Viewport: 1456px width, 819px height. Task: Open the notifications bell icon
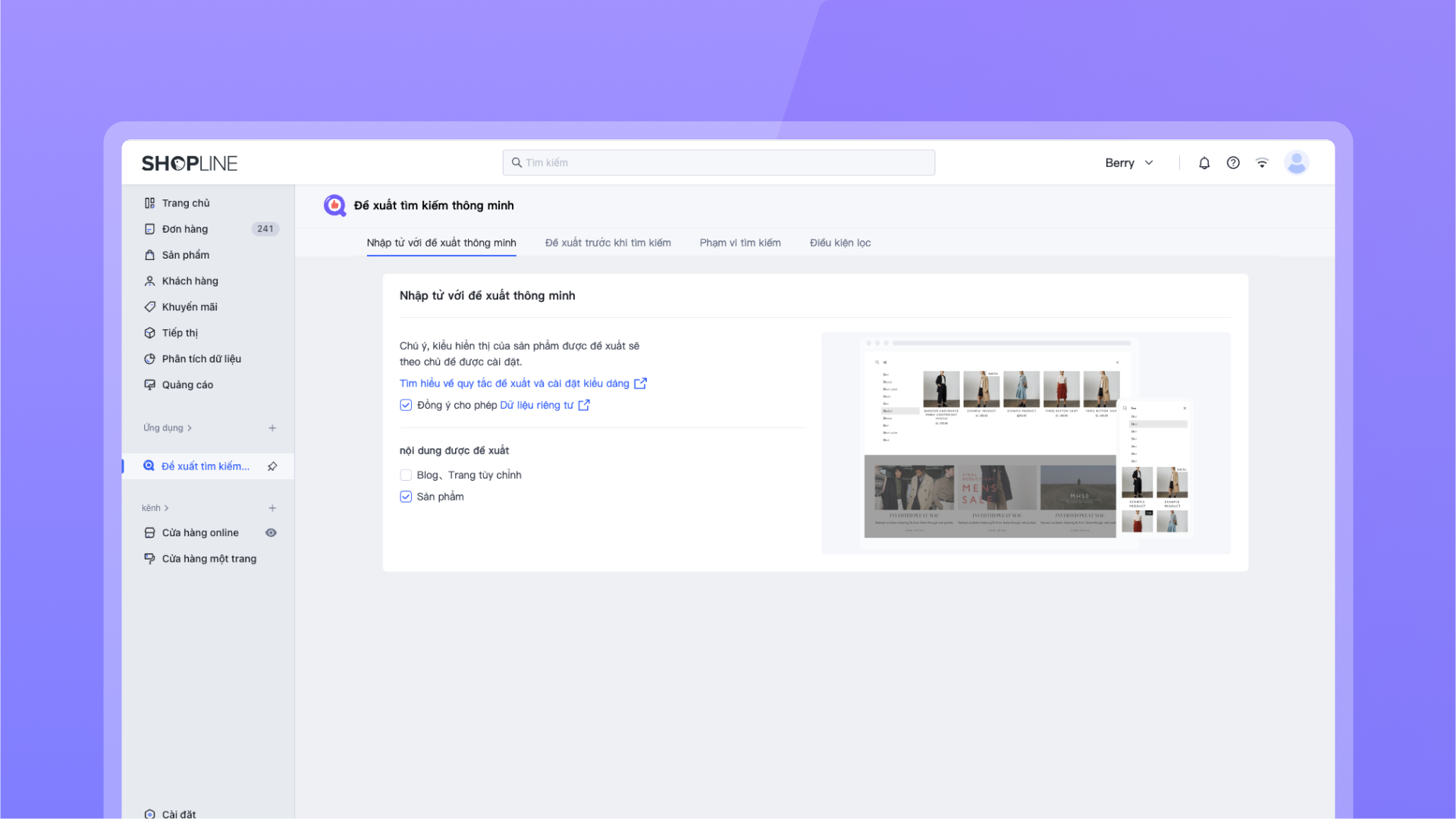tap(1204, 163)
